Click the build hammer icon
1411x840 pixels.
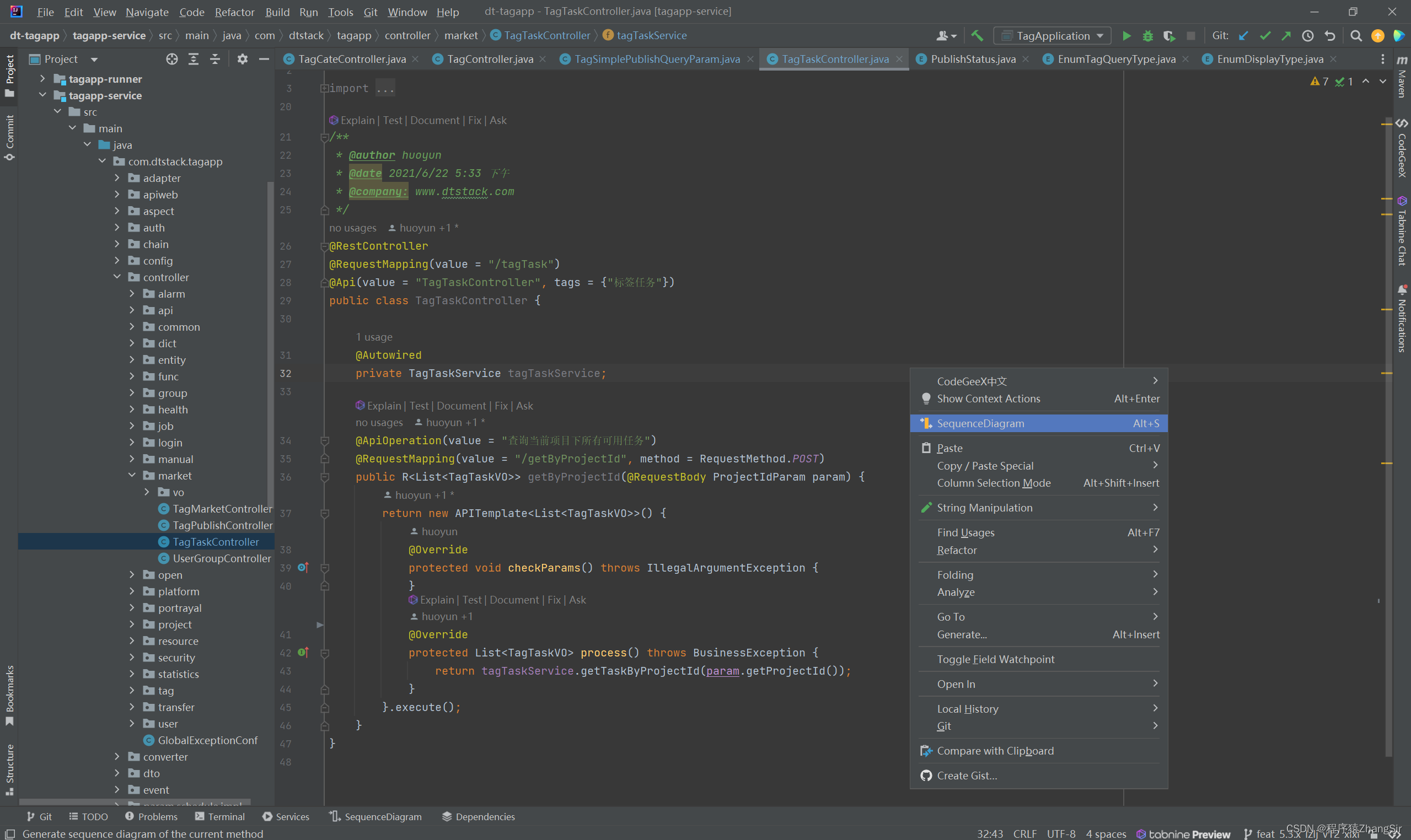tap(977, 36)
